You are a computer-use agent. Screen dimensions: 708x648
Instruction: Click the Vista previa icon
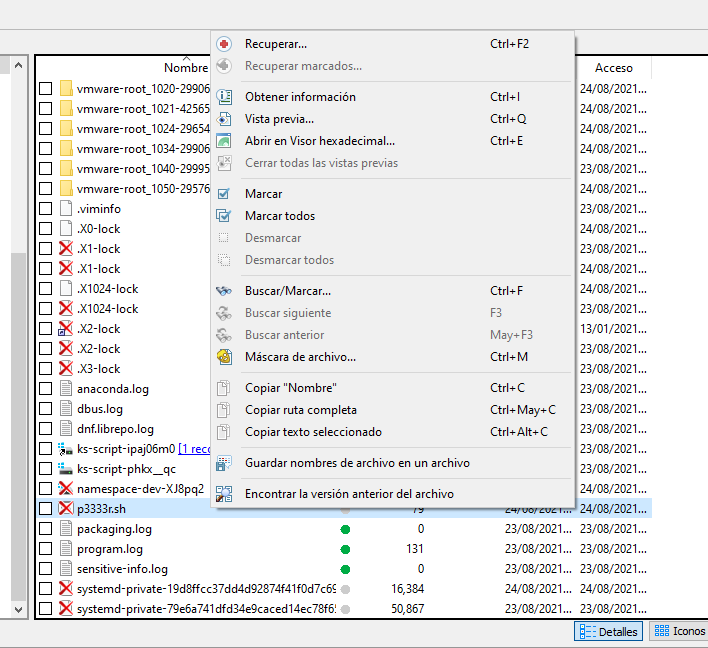[225, 119]
